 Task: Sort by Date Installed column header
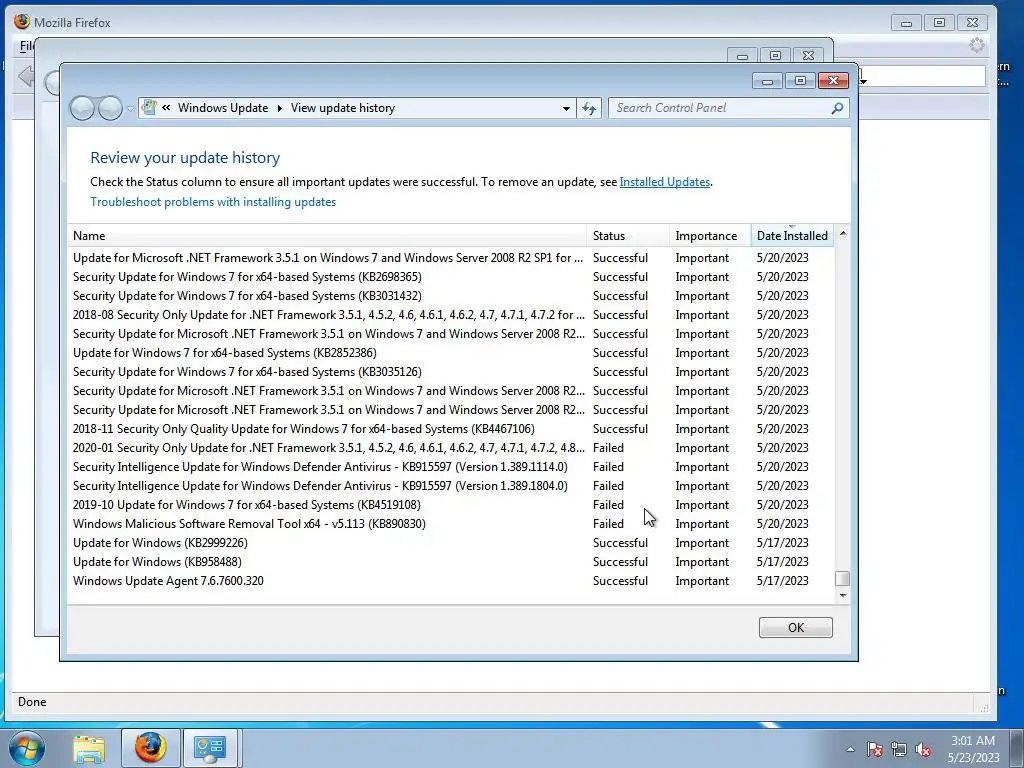tap(792, 236)
